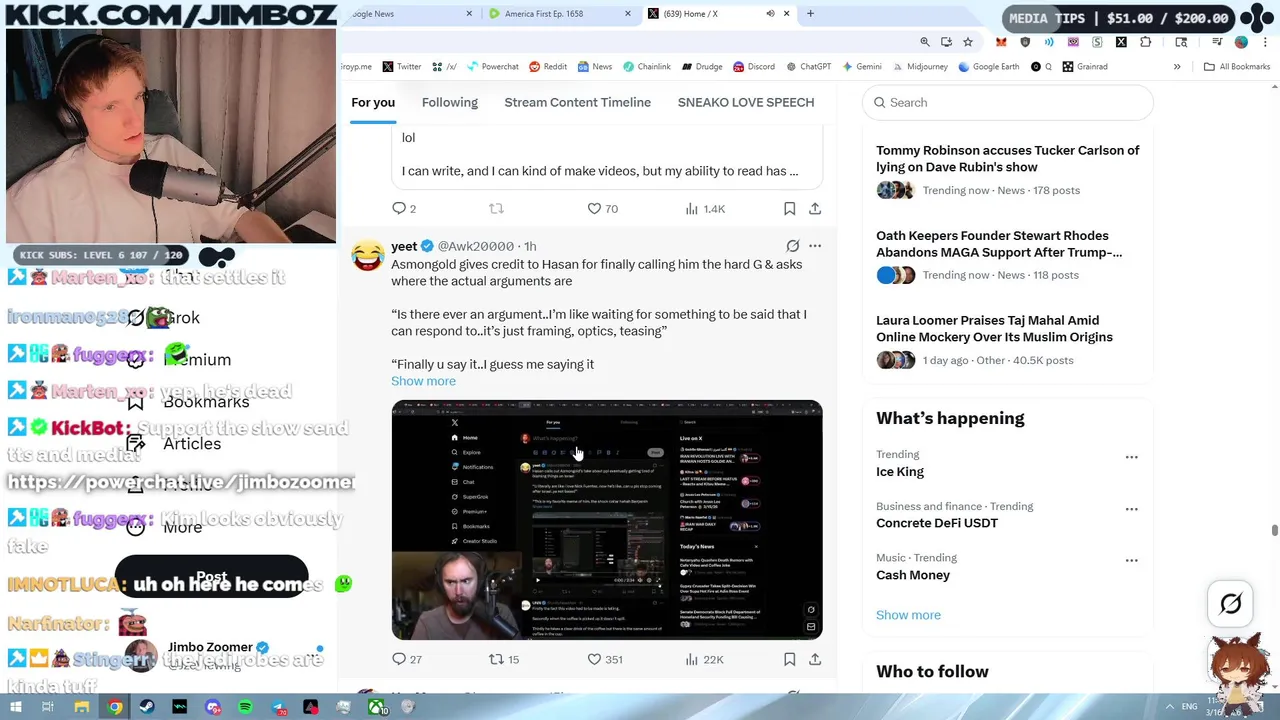Open Discord from the taskbar

pyautogui.click(x=213, y=707)
